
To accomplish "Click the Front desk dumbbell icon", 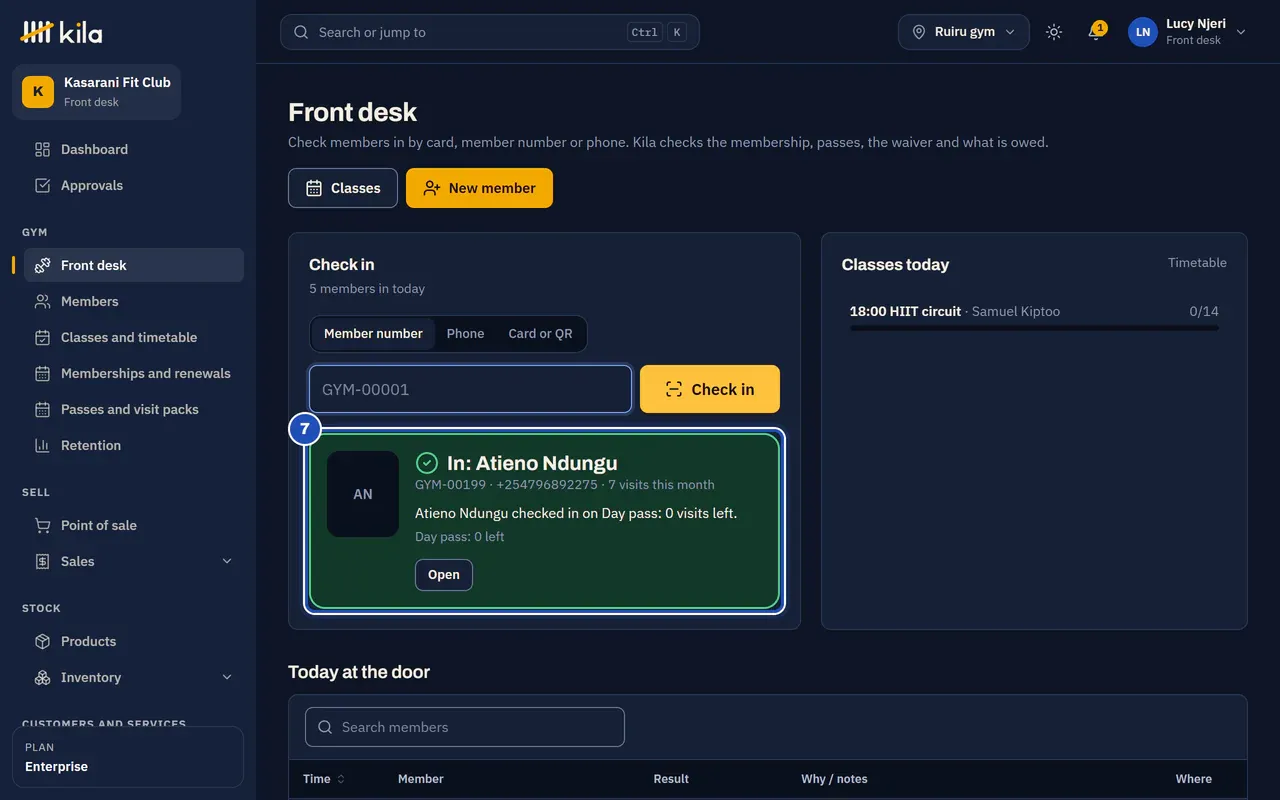I will pos(42,265).
